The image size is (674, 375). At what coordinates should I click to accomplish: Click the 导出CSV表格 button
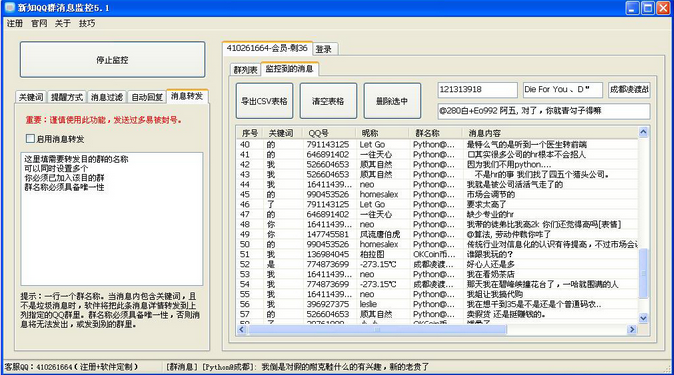coord(264,101)
